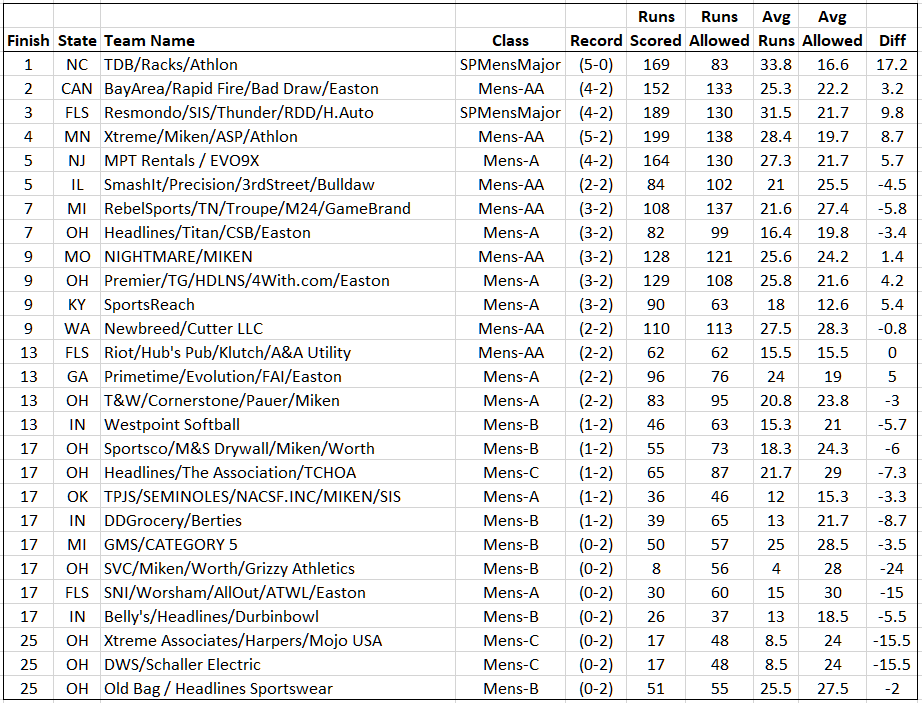Click the state cell 'GA'

(77, 377)
